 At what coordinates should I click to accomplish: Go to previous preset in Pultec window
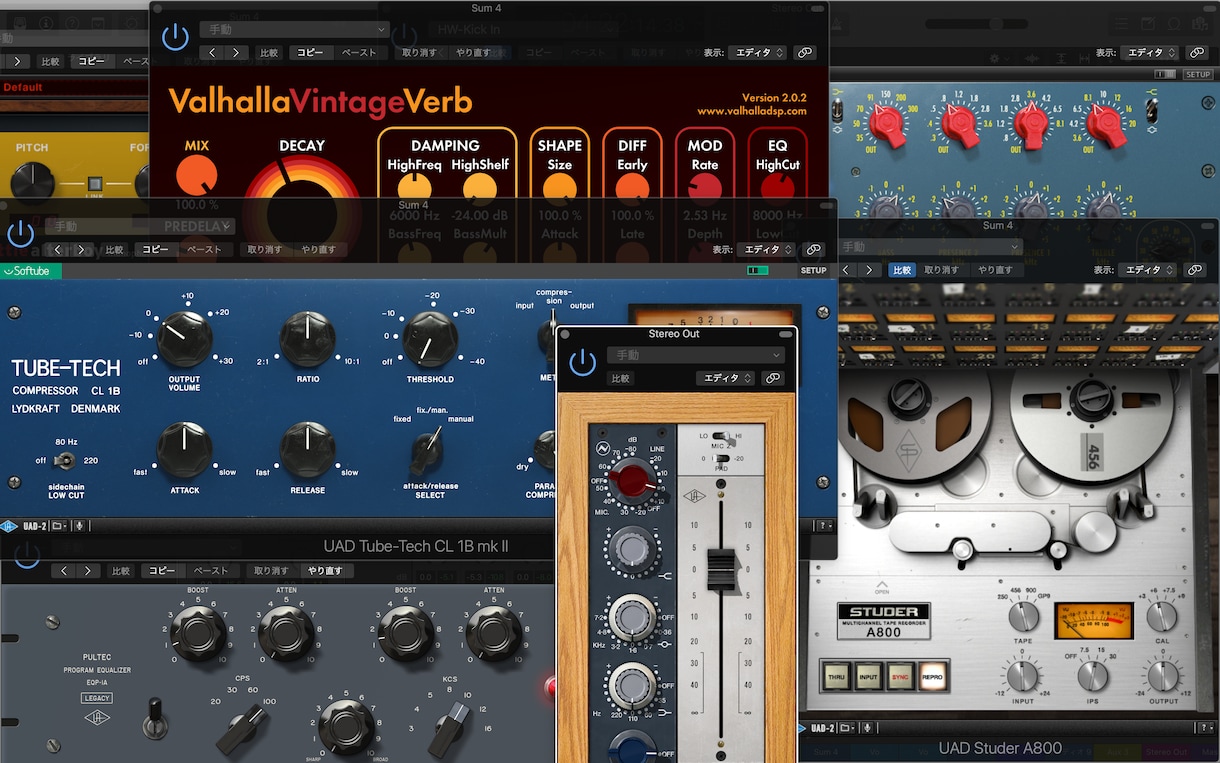point(65,571)
